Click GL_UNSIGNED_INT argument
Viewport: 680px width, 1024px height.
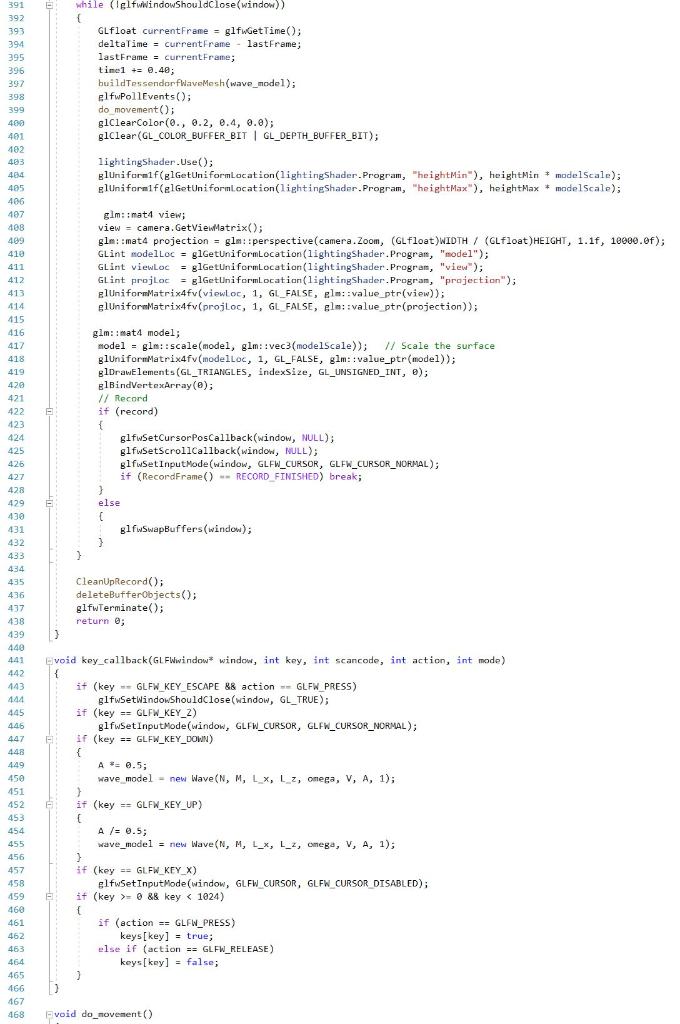[362, 372]
